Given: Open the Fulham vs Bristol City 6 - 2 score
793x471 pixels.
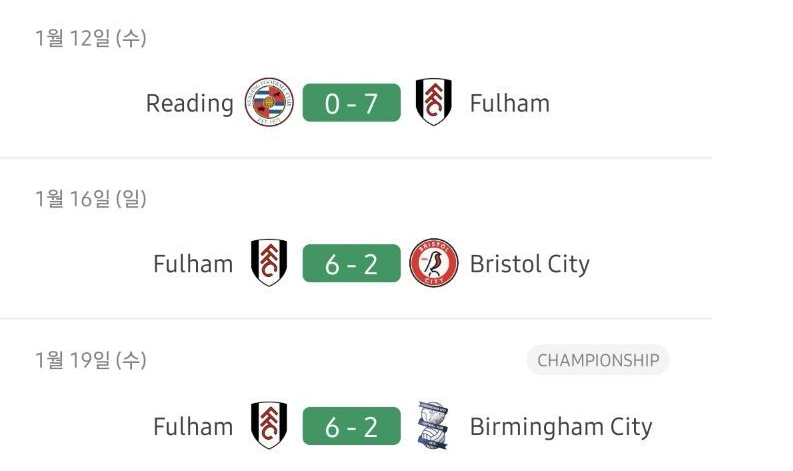Looking at the screenshot, I should tap(351, 265).
